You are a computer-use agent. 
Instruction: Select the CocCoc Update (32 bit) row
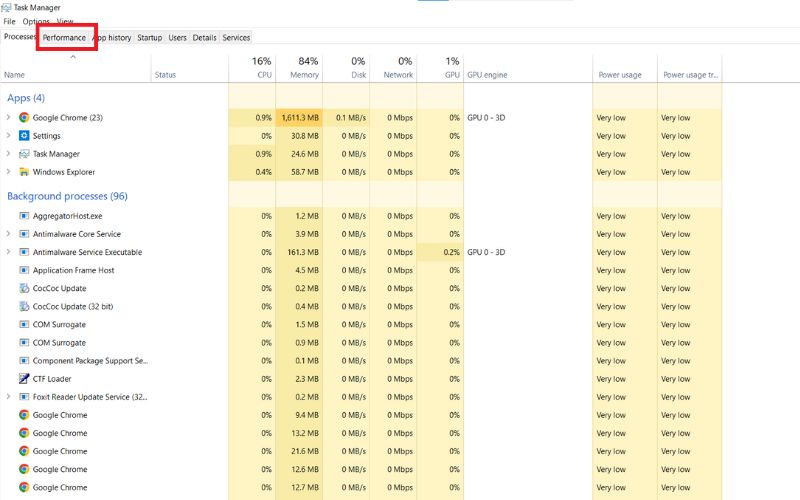pyautogui.click(x=361, y=306)
